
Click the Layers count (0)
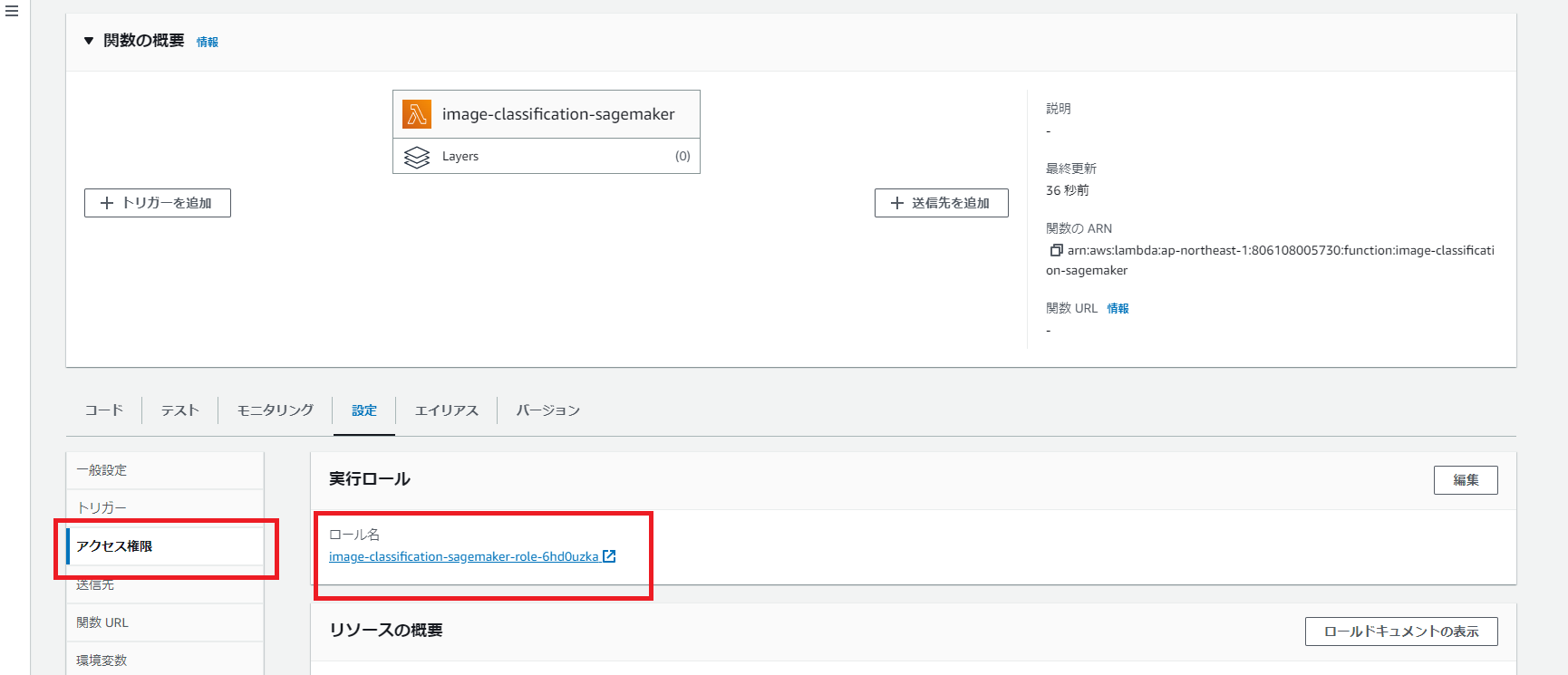682,156
